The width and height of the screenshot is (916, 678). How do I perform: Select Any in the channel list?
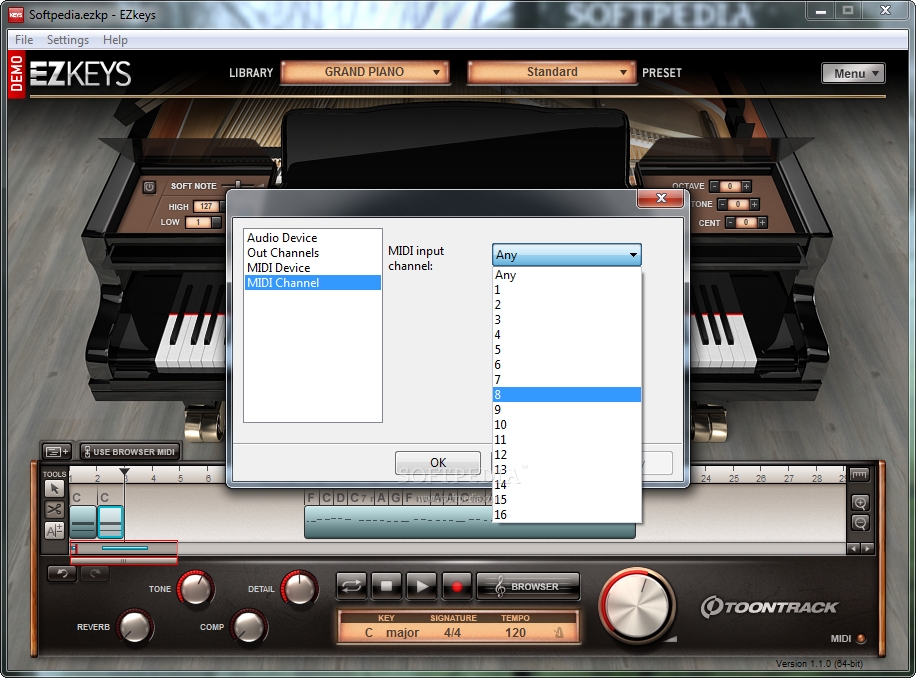point(567,274)
